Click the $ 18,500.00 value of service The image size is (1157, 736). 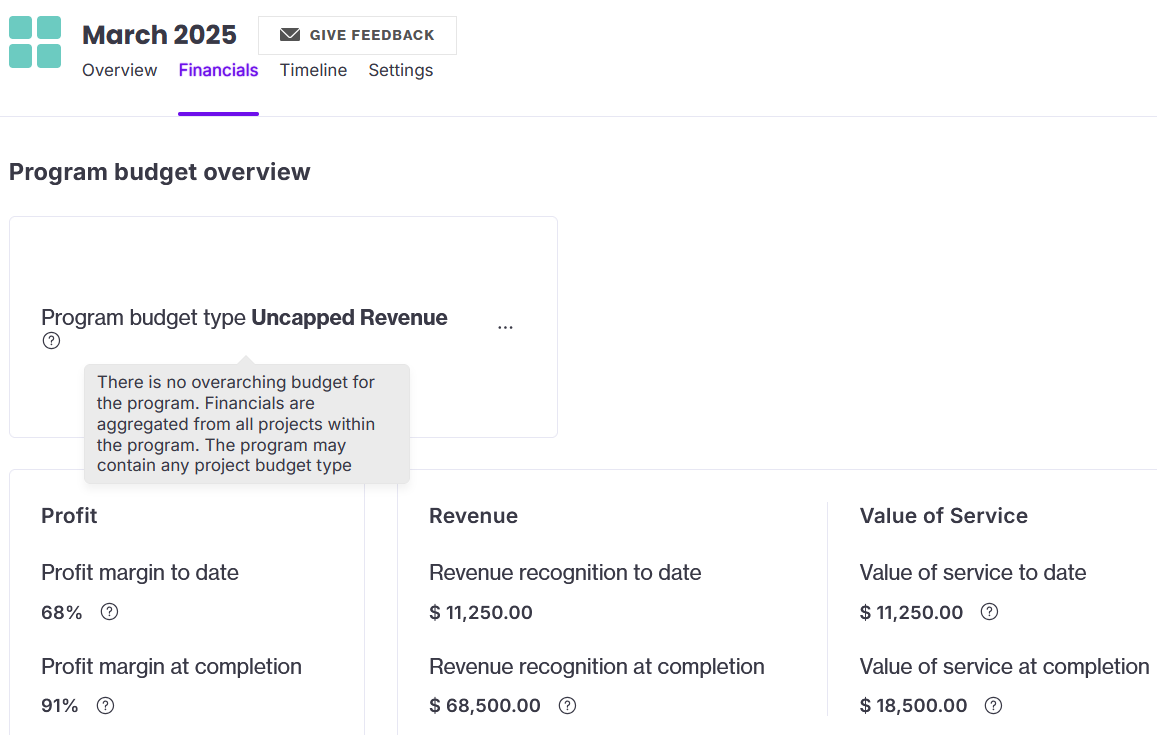(x=913, y=706)
